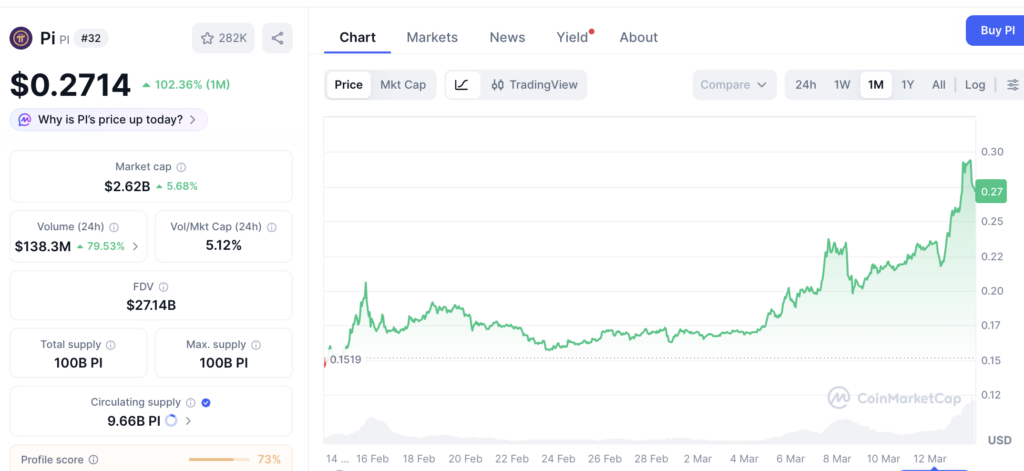
Task: Click the Profile score progress bar
Action: point(219,460)
